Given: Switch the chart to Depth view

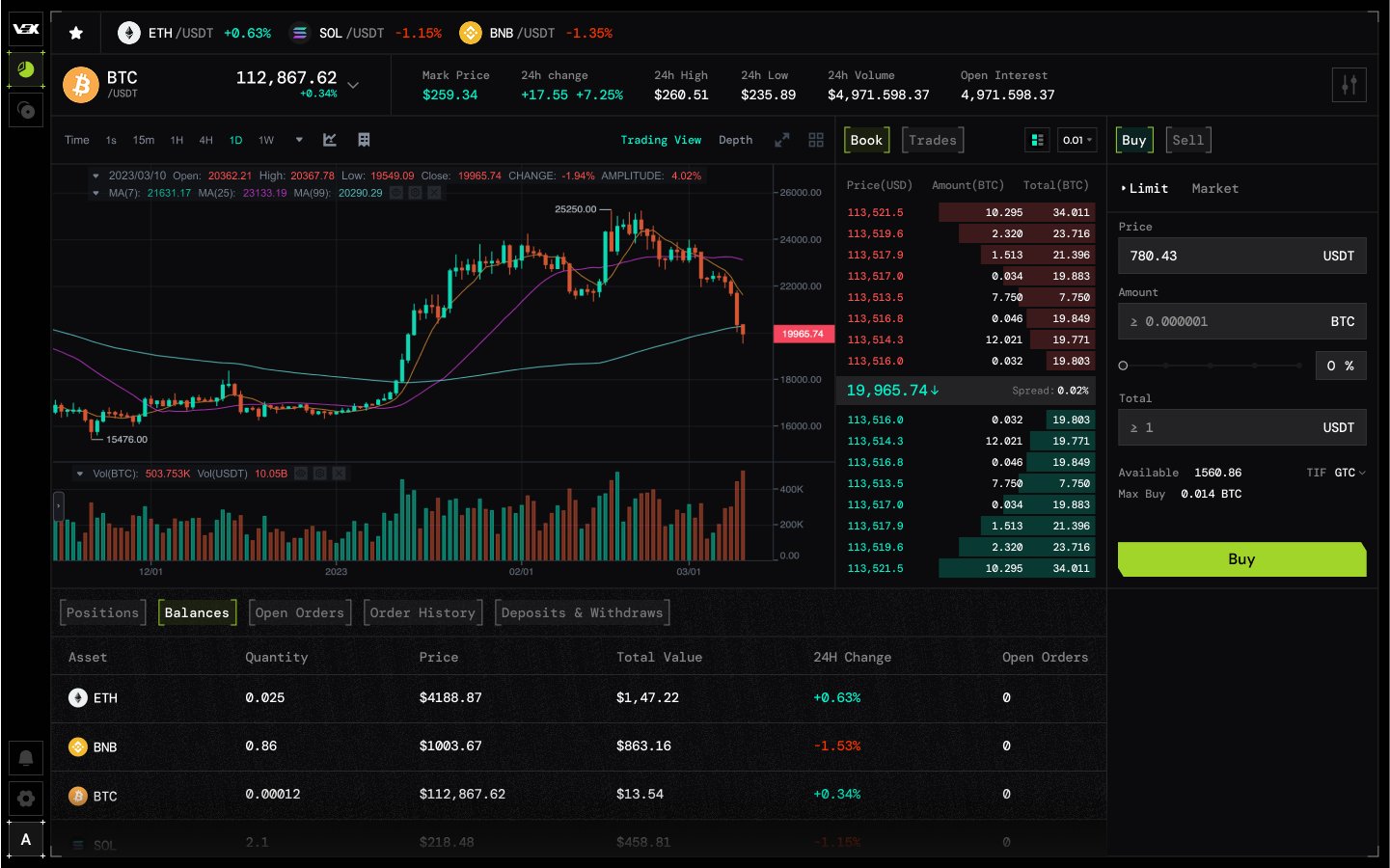Looking at the screenshot, I should tap(735, 140).
